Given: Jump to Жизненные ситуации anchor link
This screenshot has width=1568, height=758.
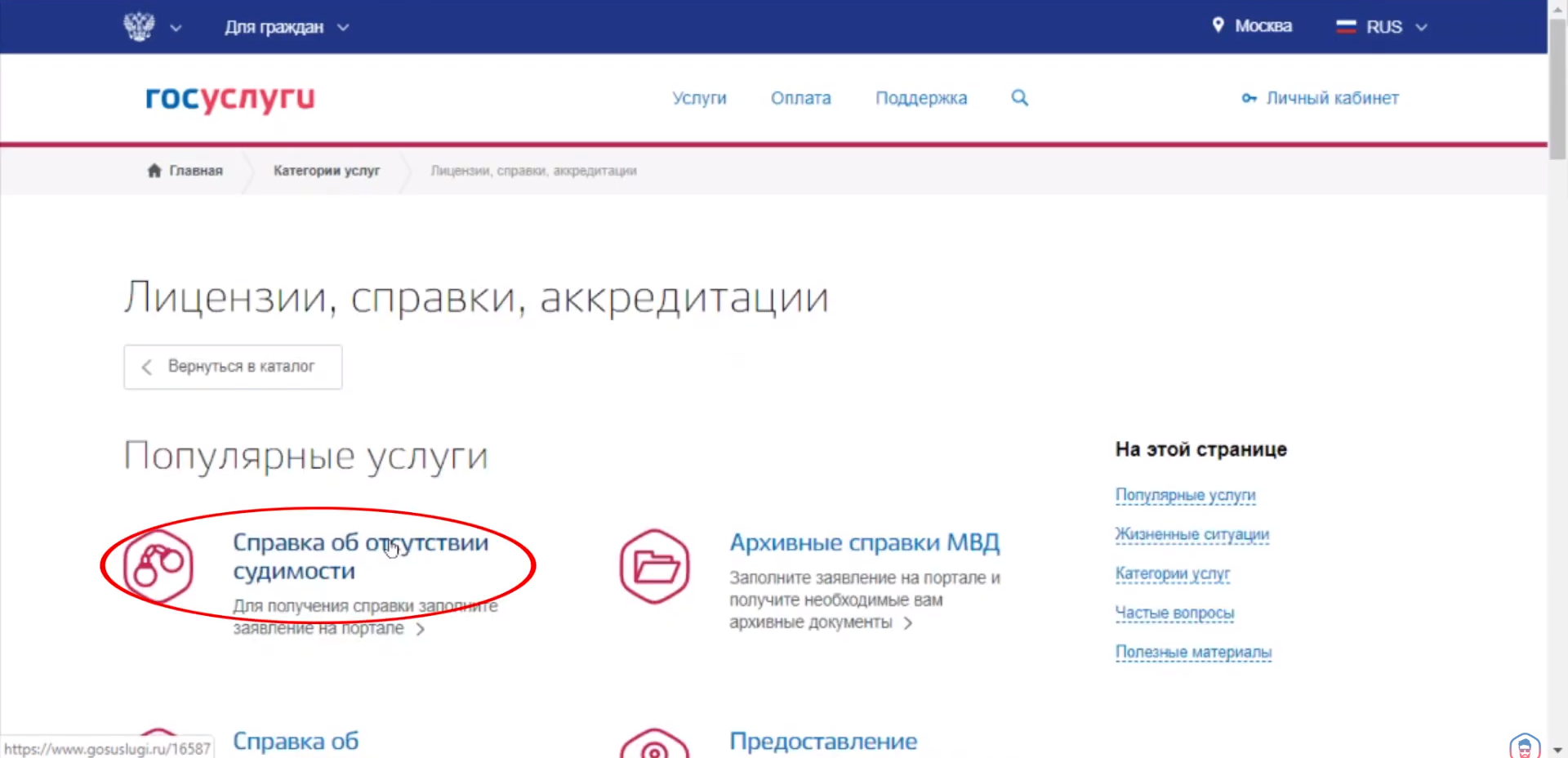Looking at the screenshot, I should pyautogui.click(x=1192, y=534).
